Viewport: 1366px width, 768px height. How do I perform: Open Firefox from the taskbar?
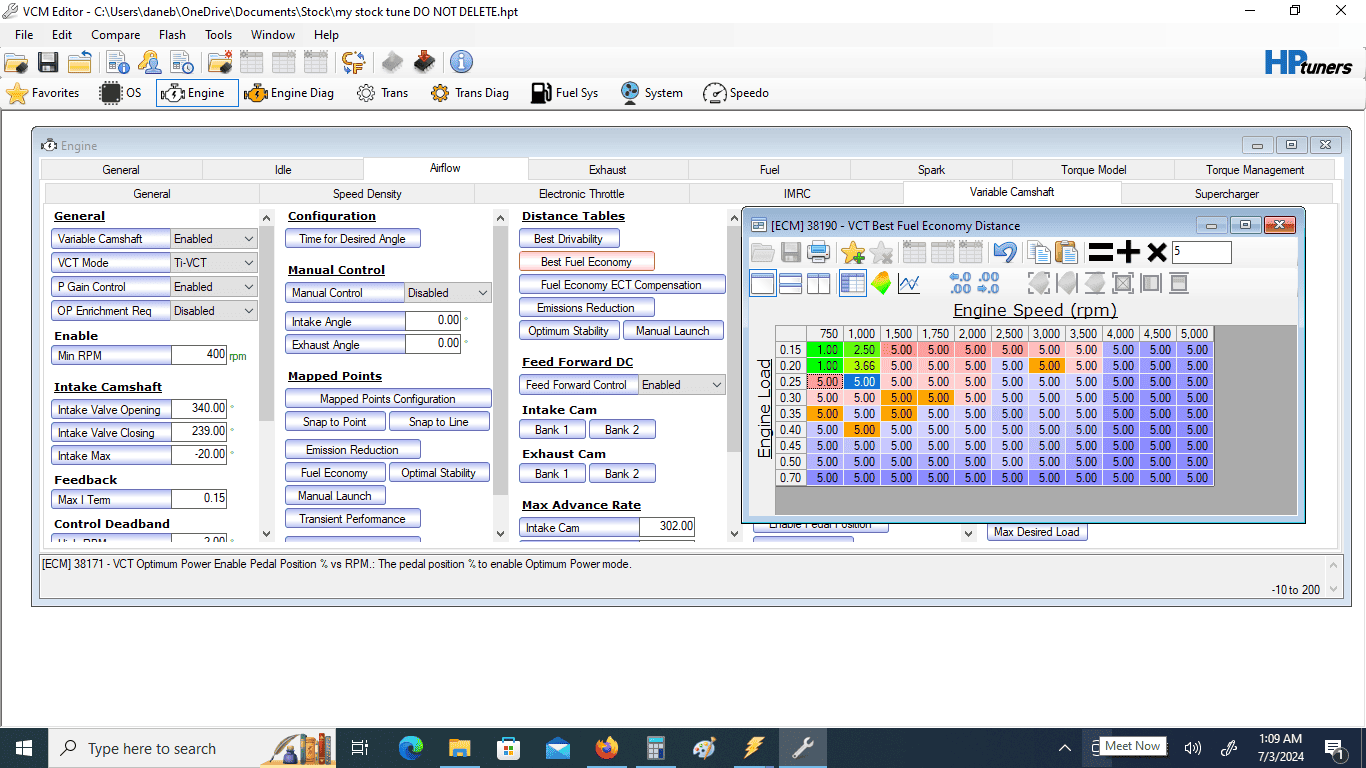pyautogui.click(x=607, y=748)
